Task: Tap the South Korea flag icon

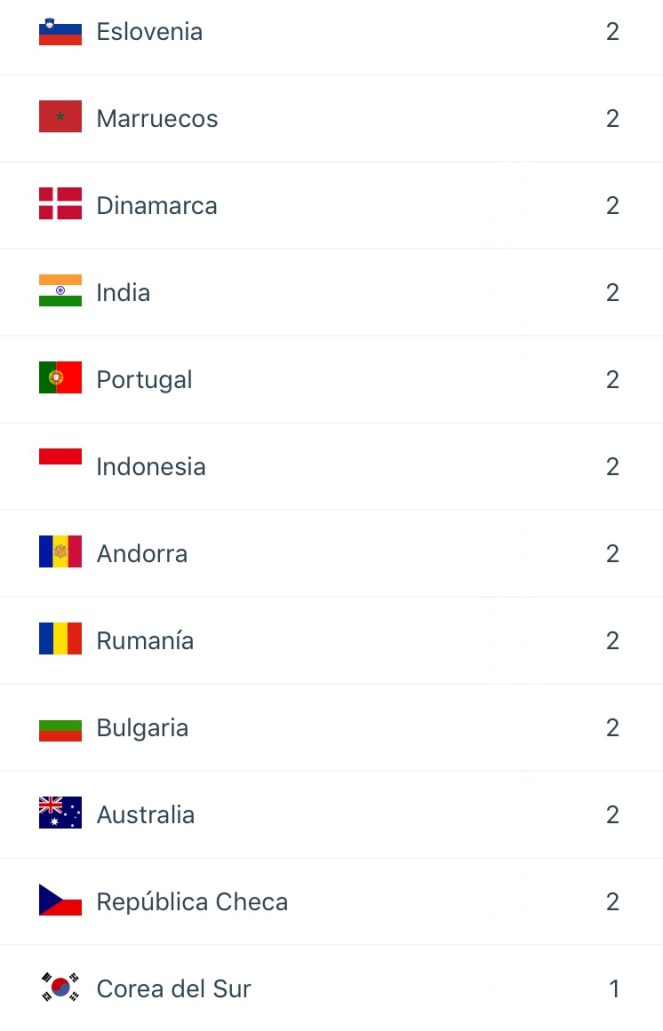Action: (x=60, y=988)
